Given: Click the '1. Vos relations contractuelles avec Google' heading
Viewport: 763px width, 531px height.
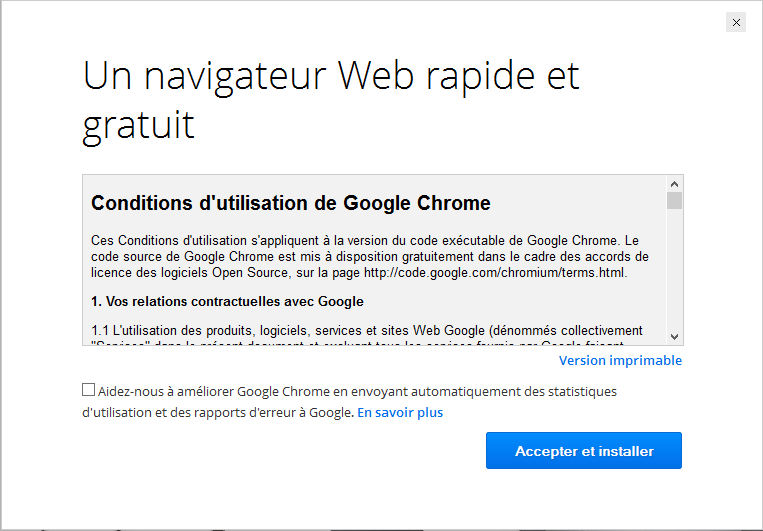Looking at the screenshot, I should (227, 301).
